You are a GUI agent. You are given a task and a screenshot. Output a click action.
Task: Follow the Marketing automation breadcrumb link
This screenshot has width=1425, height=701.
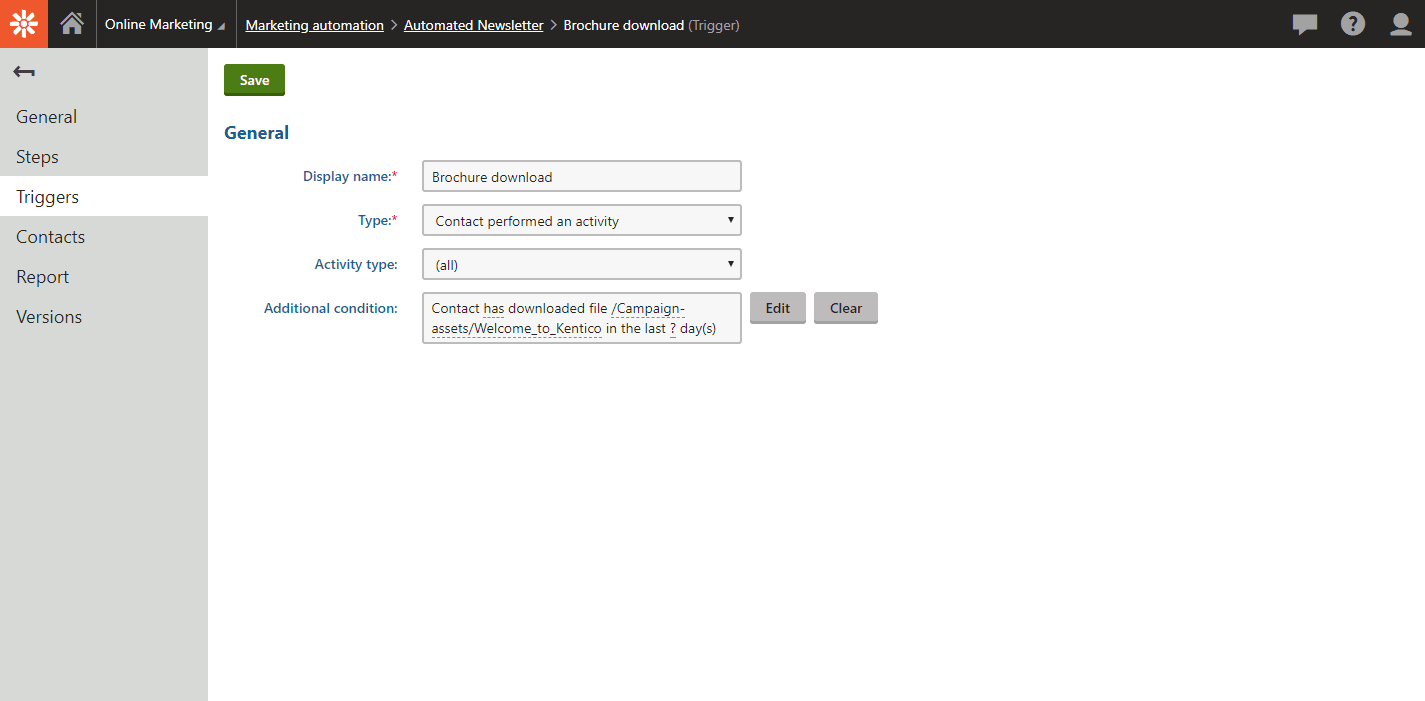tap(315, 25)
